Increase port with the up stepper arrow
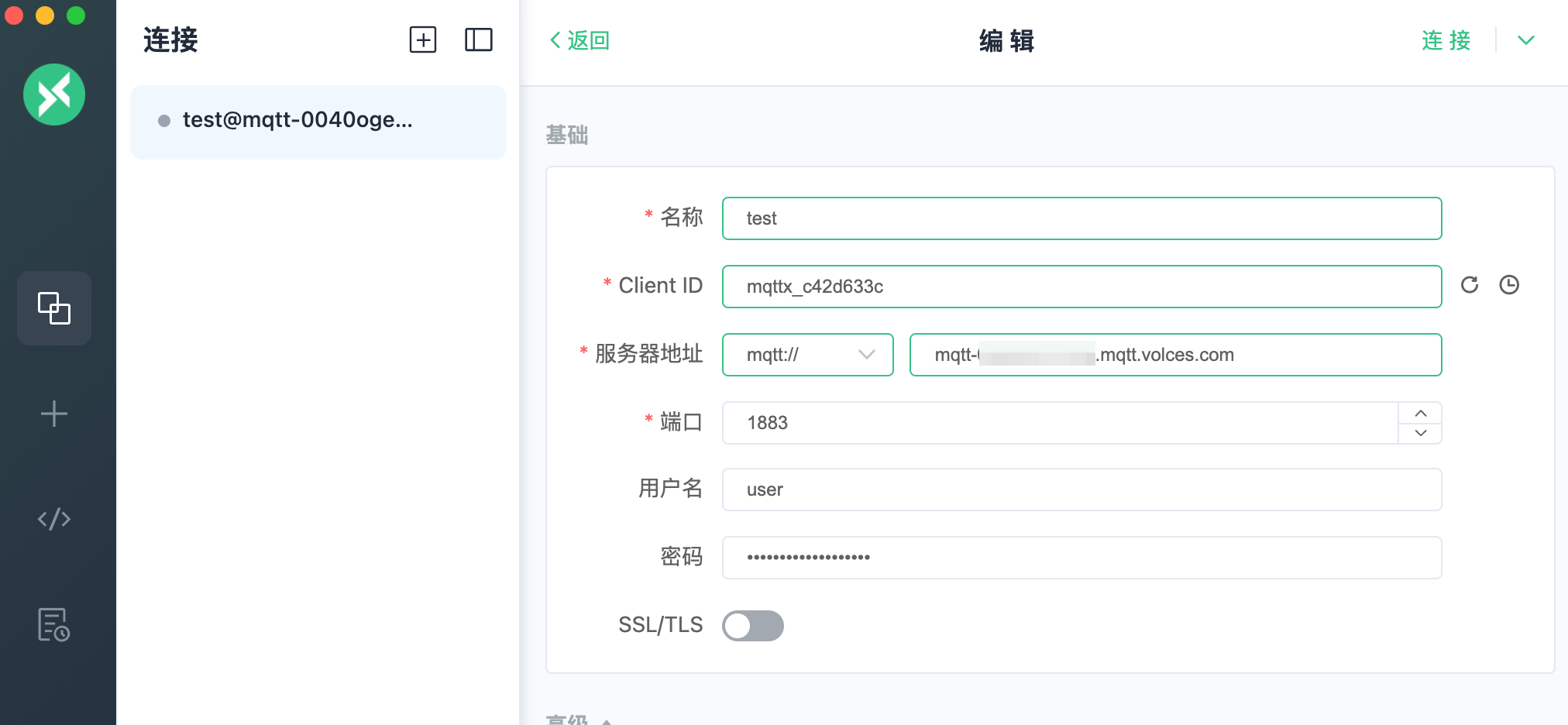The width and height of the screenshot is (1568, 725). point(1421,413)
